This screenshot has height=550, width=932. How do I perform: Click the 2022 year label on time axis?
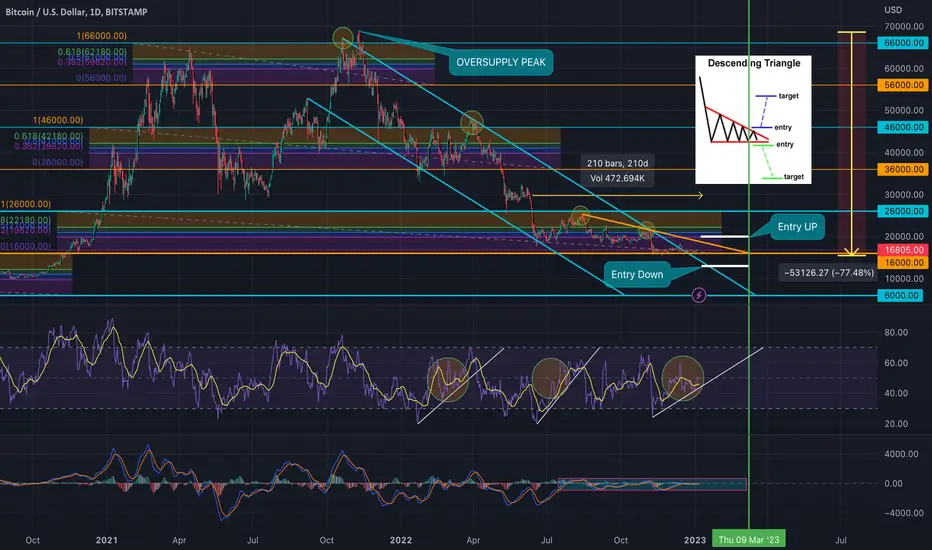click(x=401, y=540)
